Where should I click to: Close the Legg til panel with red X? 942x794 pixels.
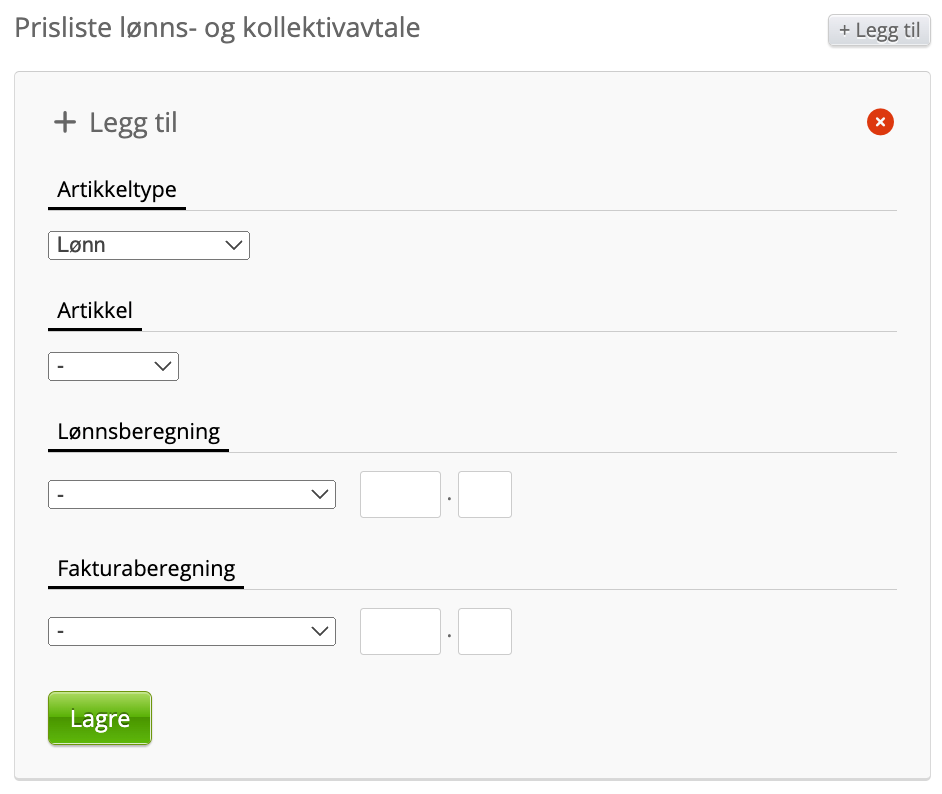(x=880, y=122)
